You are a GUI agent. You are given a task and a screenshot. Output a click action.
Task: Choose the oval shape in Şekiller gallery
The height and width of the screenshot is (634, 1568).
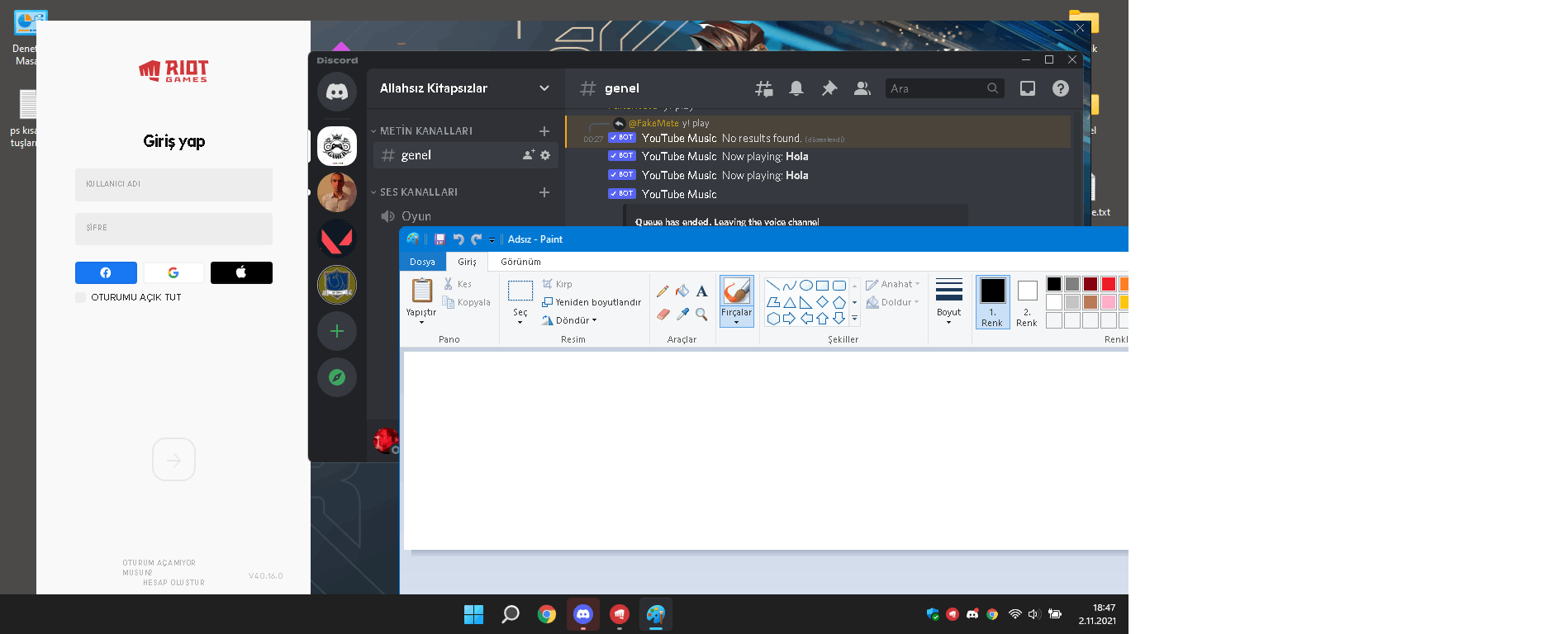tap(806, 286)
